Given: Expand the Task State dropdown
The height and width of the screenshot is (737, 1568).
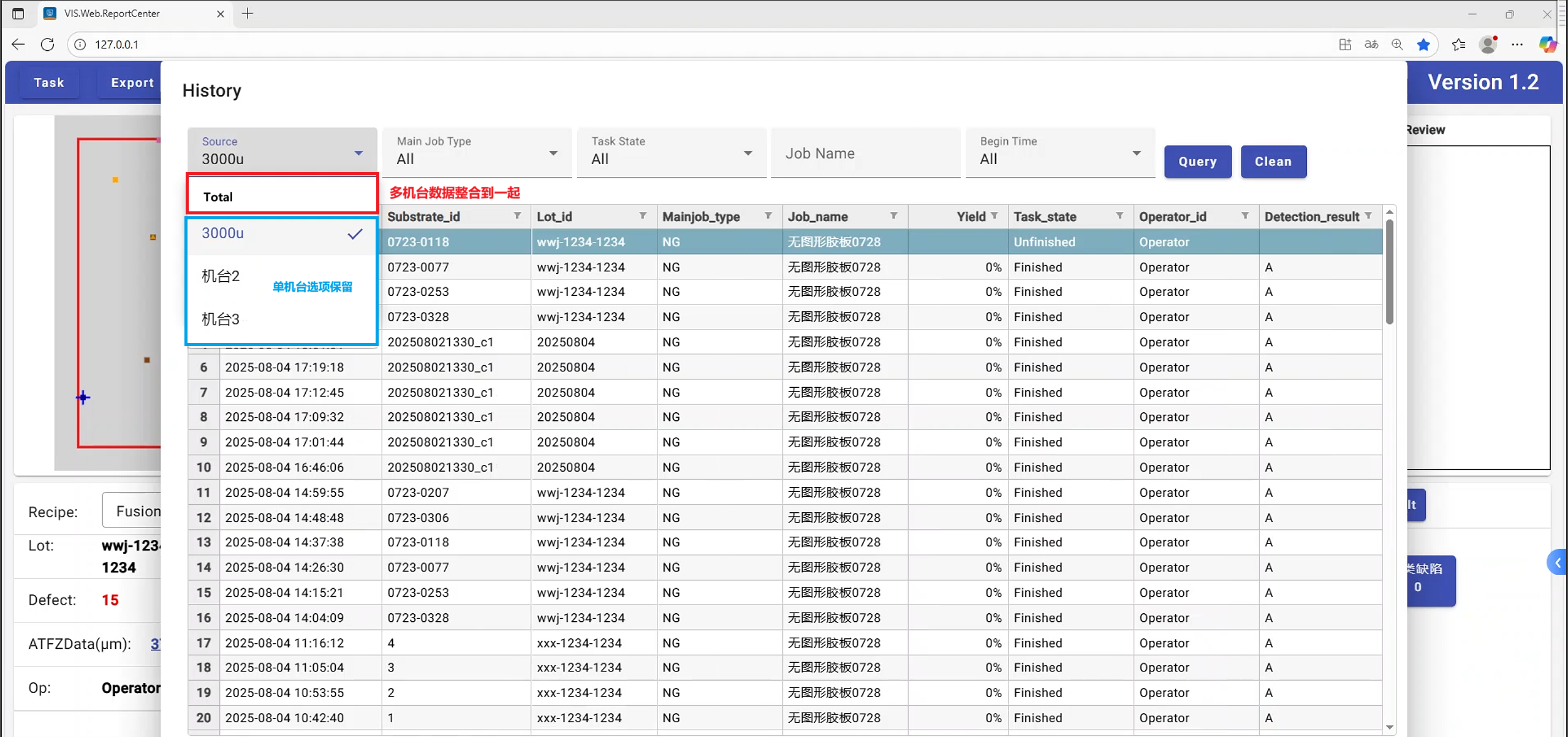Looking at the screenshot, I should coord(671,153).
